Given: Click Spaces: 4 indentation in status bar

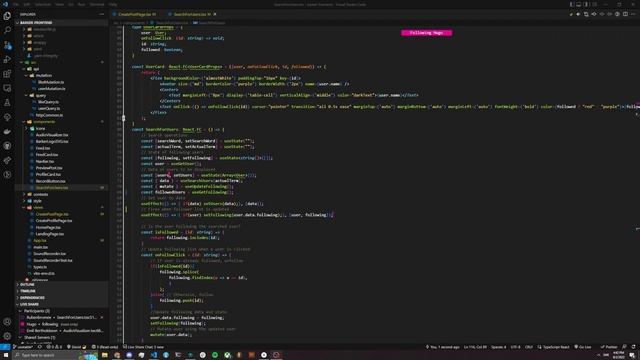Looking at the screenshot, I should (498, 347).
